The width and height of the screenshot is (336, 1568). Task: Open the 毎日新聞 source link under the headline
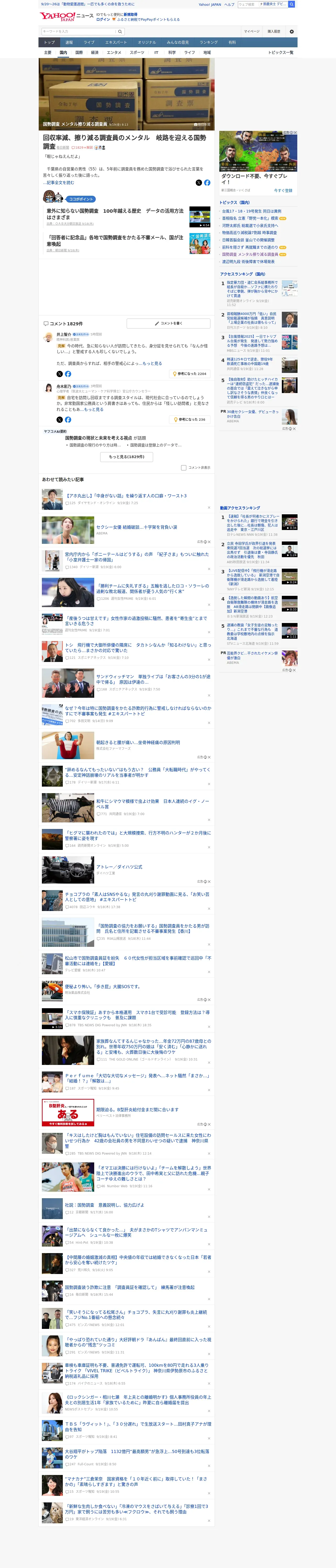(x=63, y=147)
